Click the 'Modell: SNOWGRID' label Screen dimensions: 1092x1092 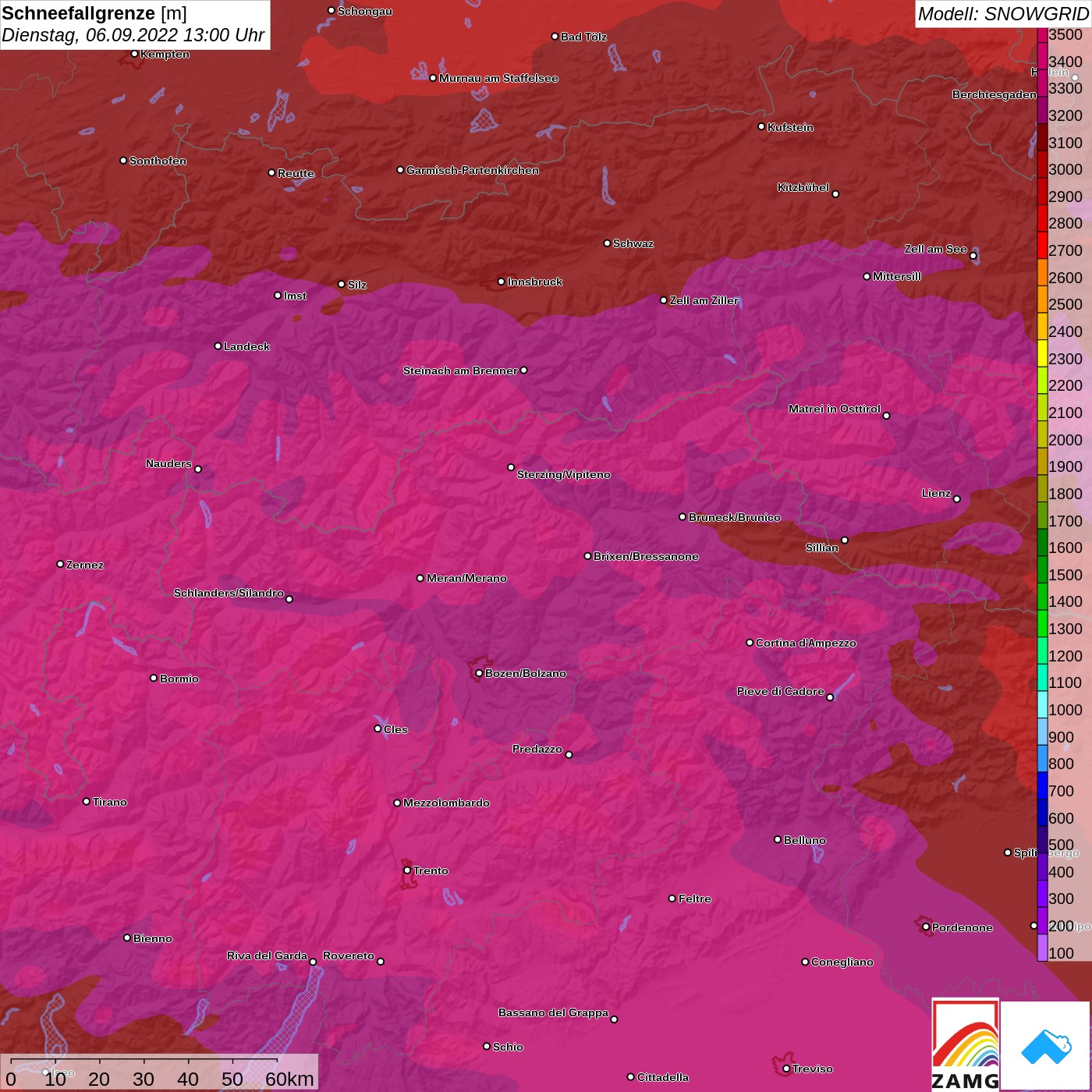point(1003,14)
